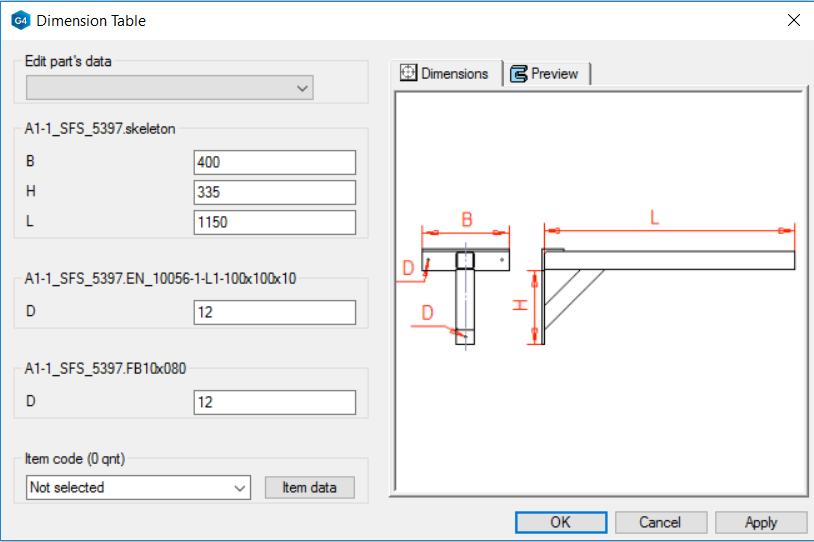Screen dimensions: 814x542
Task: Click the red L dimension label in drawing
Action: point(655,217)
